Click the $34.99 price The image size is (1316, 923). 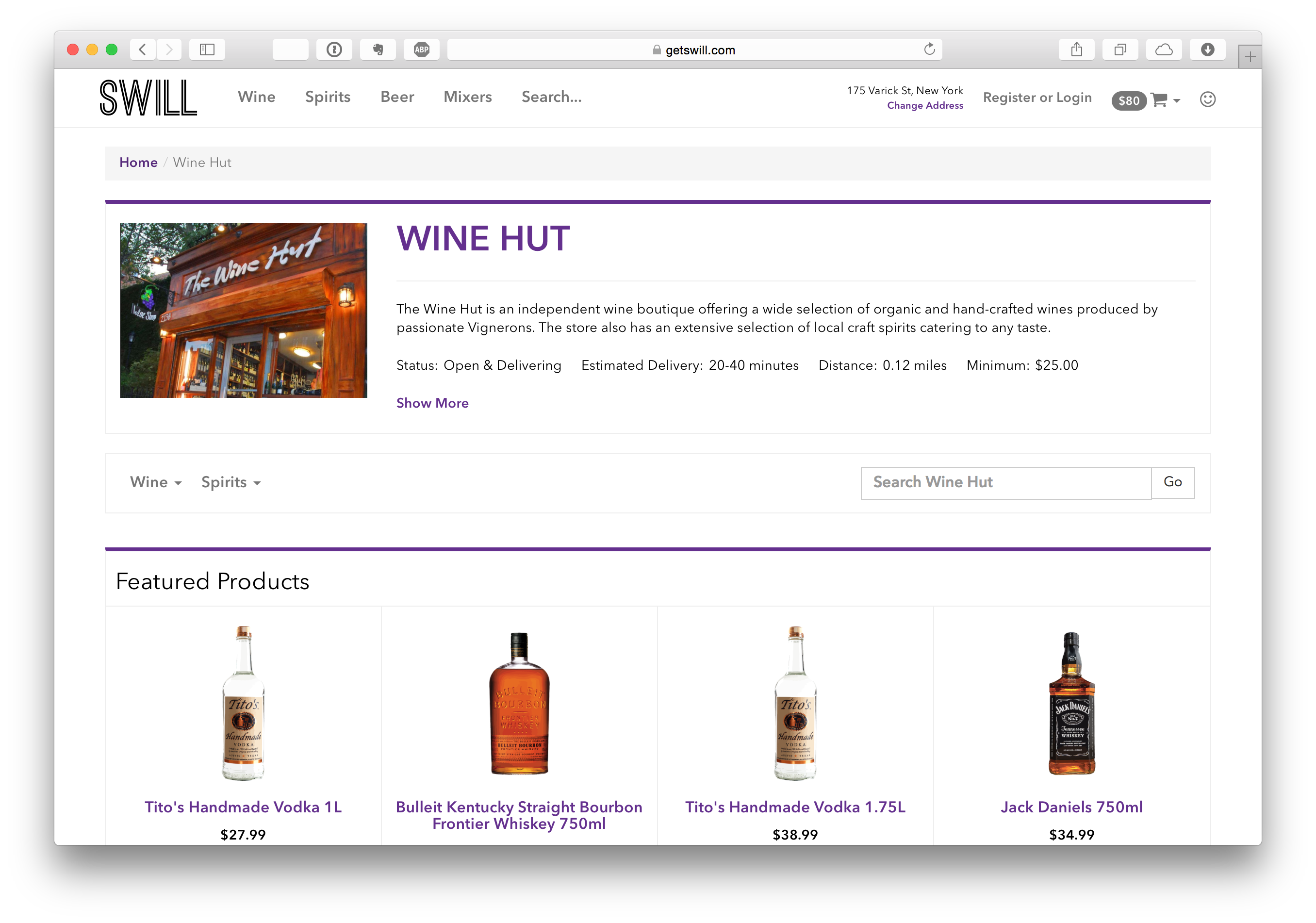coord(1071,835)
